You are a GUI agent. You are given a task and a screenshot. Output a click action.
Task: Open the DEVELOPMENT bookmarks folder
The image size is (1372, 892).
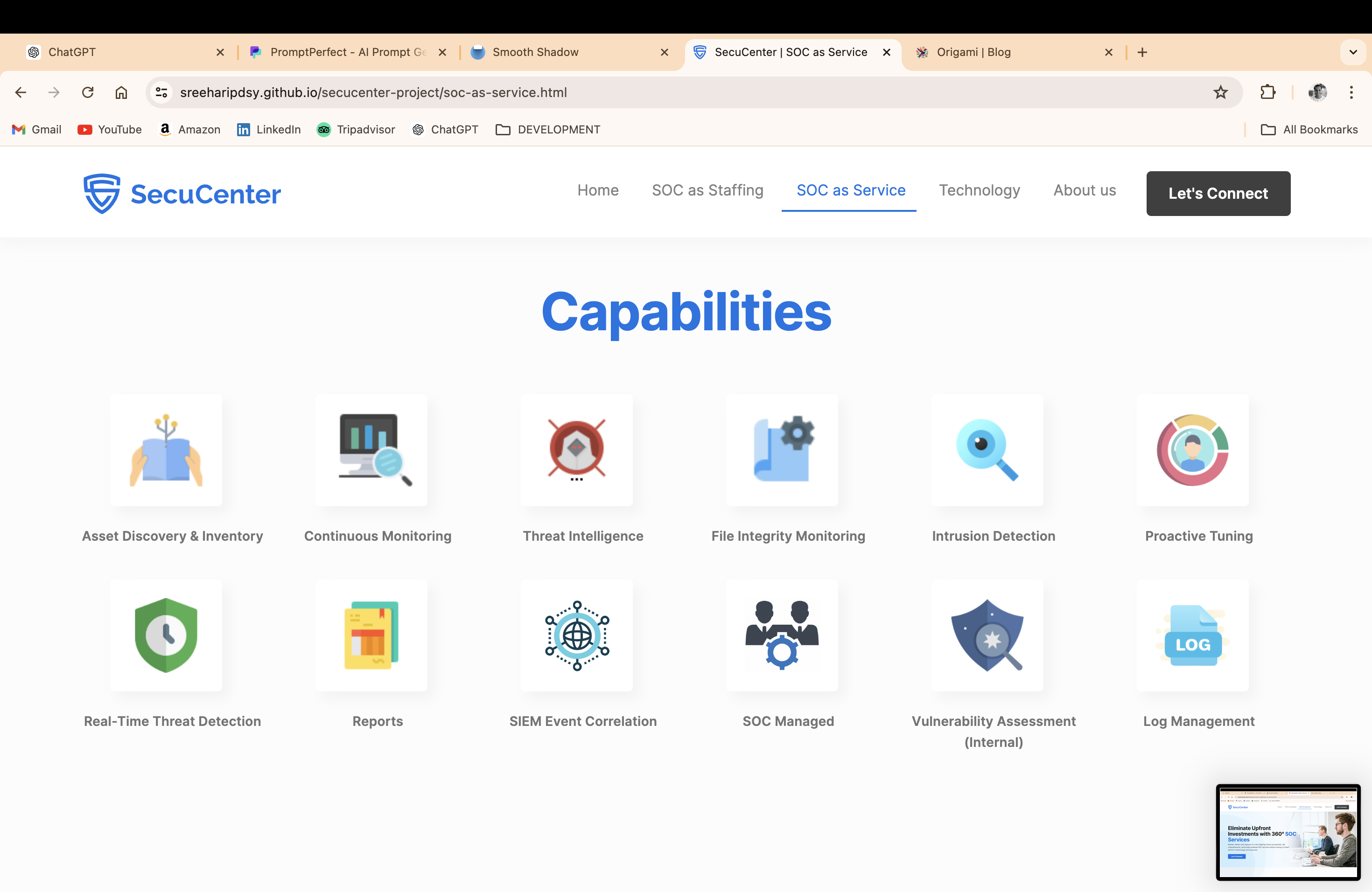tap(548, 130)
